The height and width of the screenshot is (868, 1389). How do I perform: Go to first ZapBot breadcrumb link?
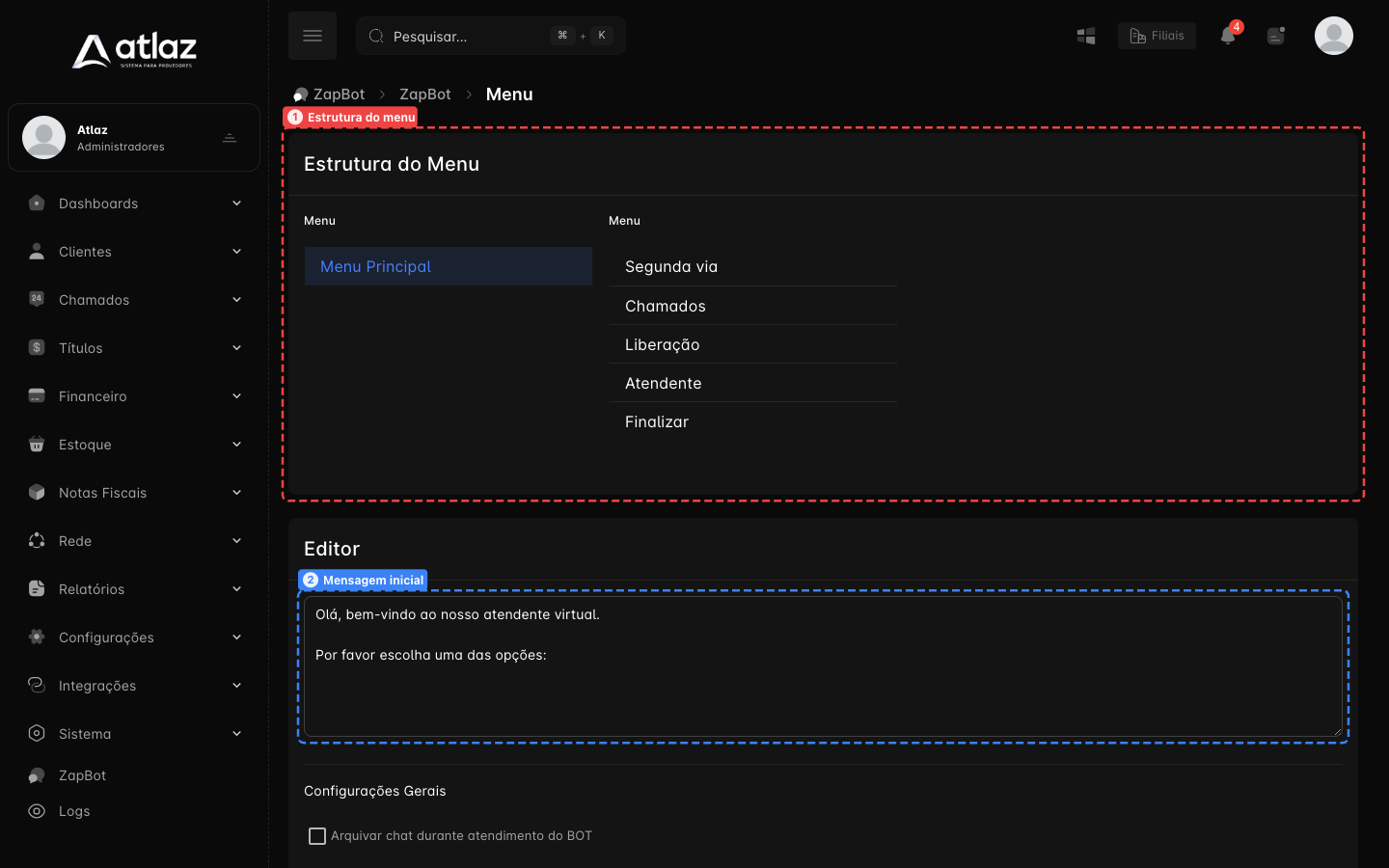click(339, 95)
